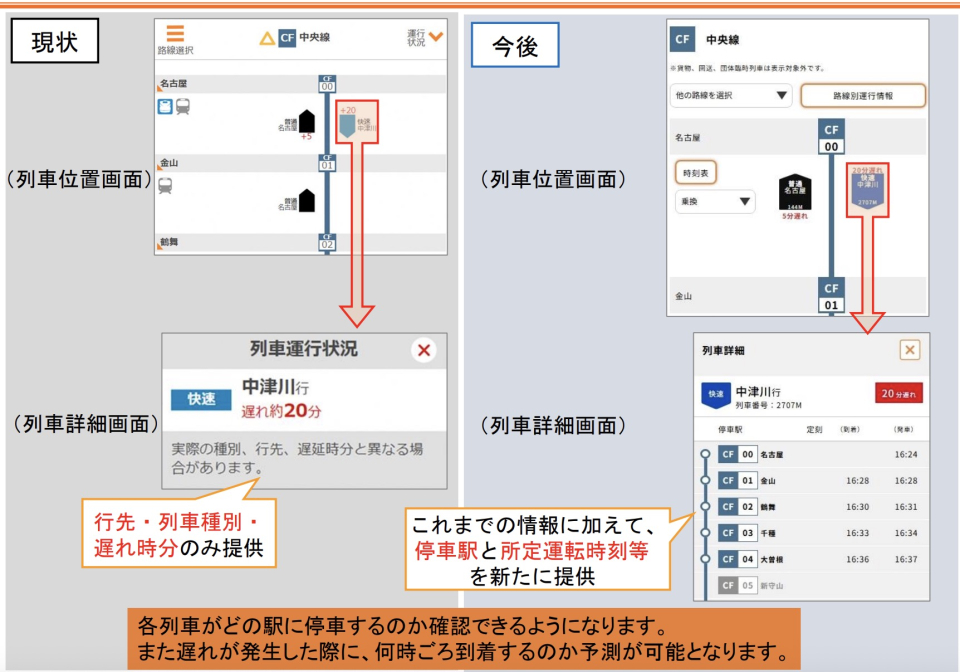Select the 大曽根 stop circle marker
The height and width of the screenshot is (672, 960).
(x=705, y=559)
